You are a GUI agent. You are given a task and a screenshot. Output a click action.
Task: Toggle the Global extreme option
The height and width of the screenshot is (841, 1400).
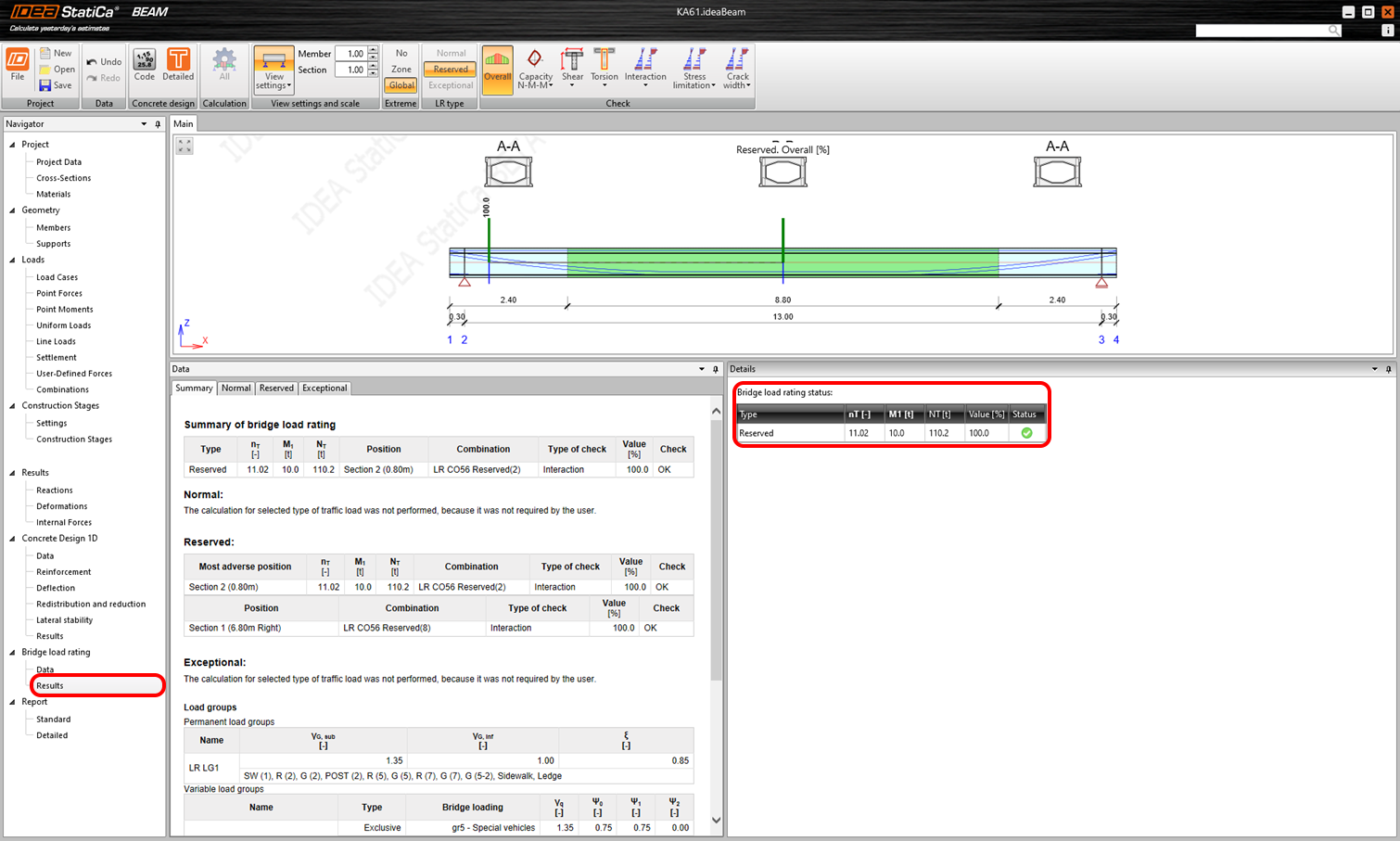[x=401, y=85]
